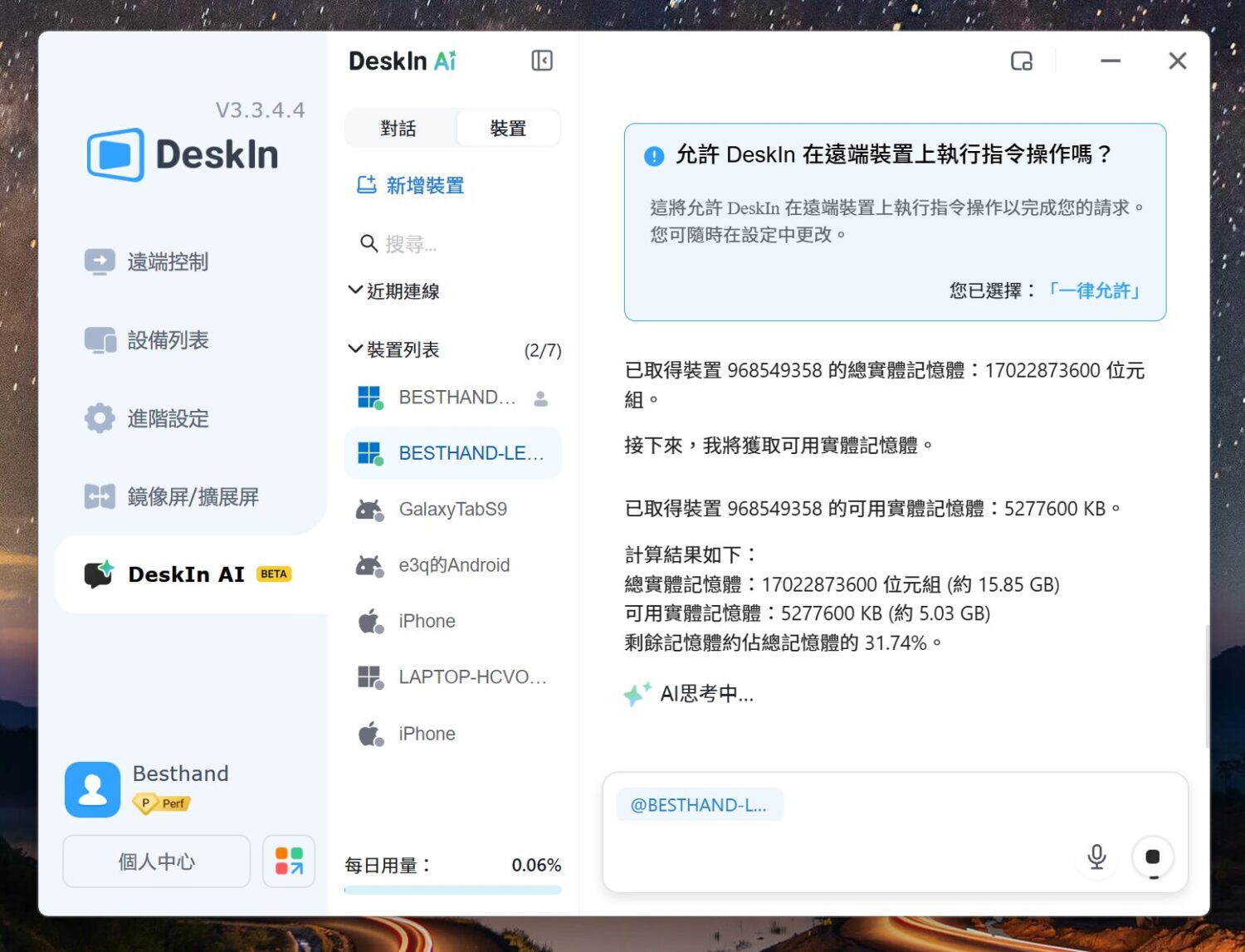Click the (2/7) device count text
Viewport: 1245px width, 952px height.
coord(543,350)
